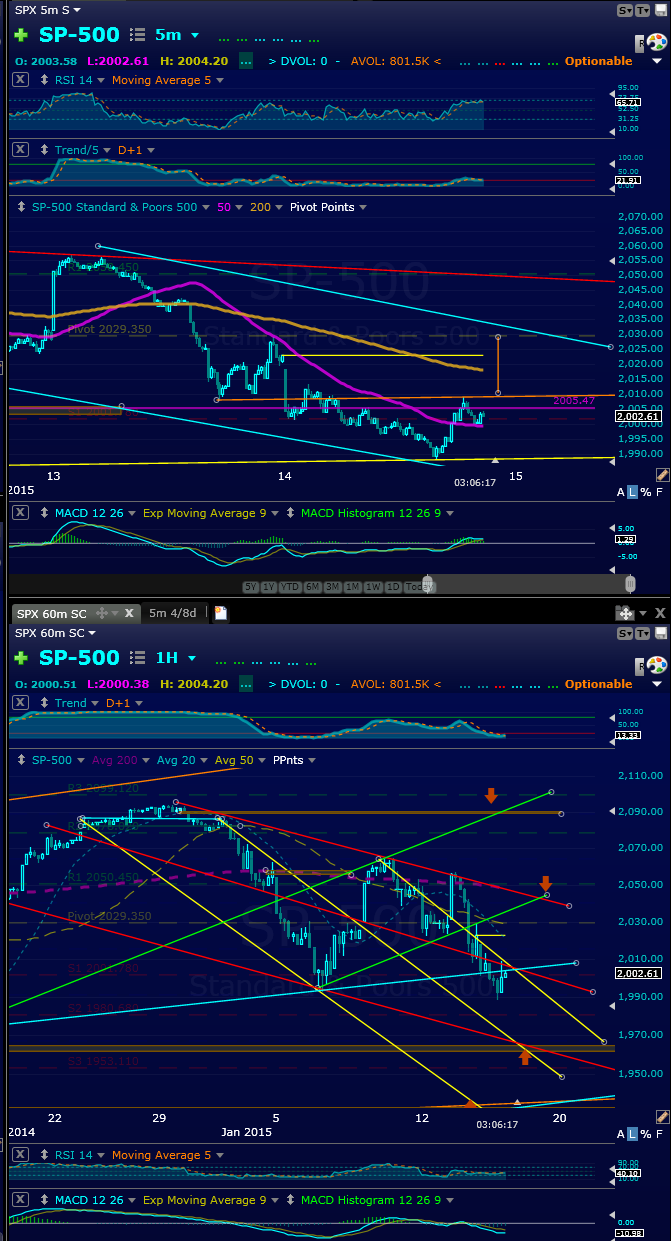
Task: Click the green ellipsis box after H: 2004.20 in top chart
Action: [246, 61]
